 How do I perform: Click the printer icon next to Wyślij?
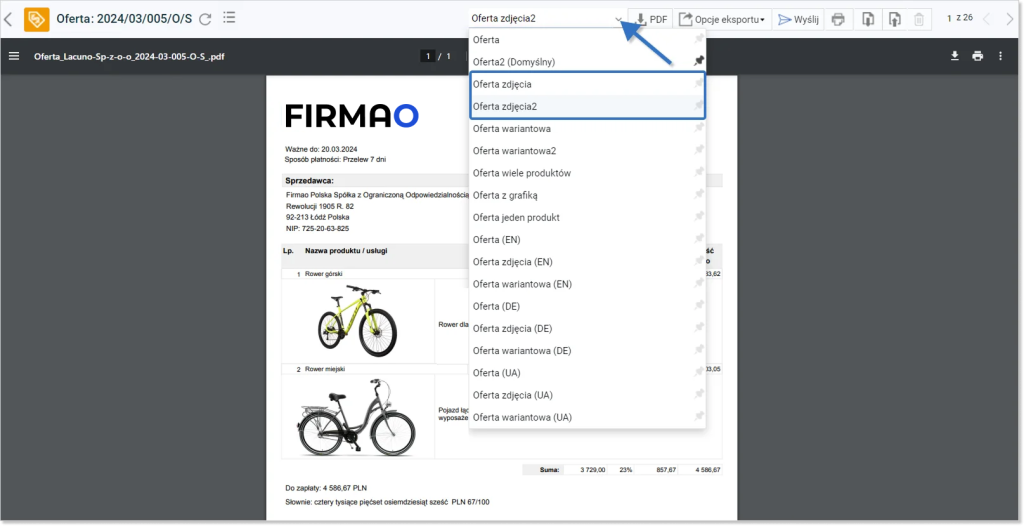point(839,19)
